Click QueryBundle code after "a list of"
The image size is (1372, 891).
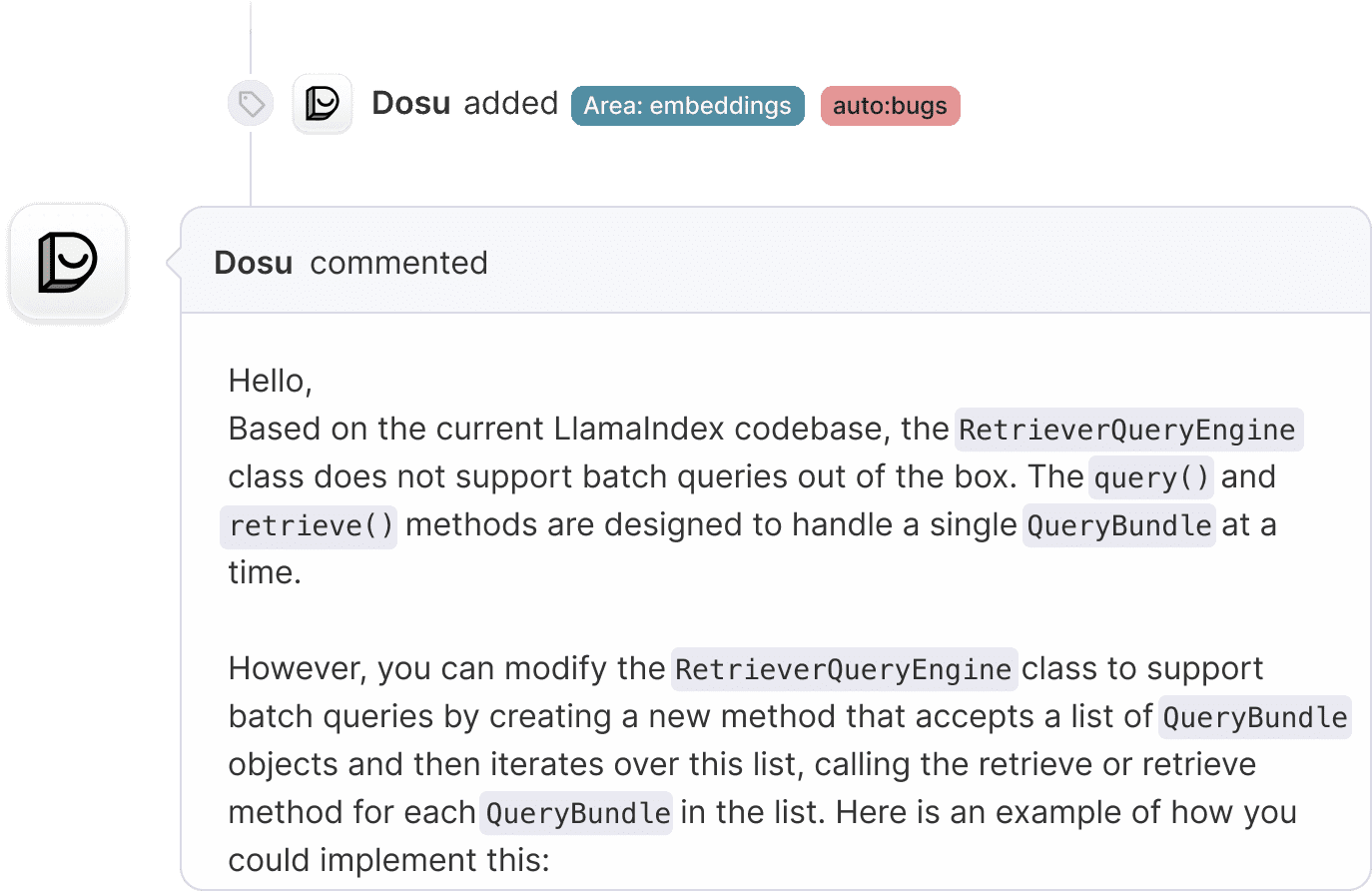point(1254,717)
